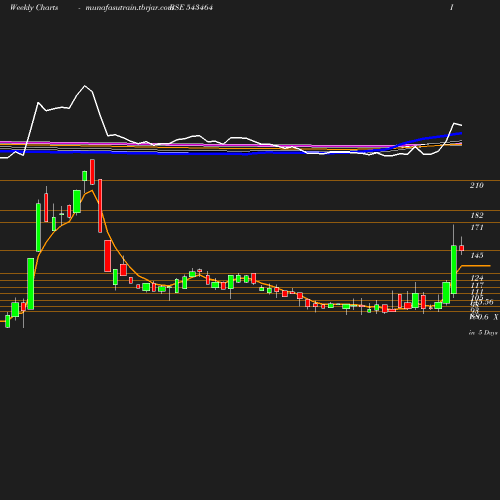Click the 117 price level label
The image size is (500, 500).
pos(477,285)
